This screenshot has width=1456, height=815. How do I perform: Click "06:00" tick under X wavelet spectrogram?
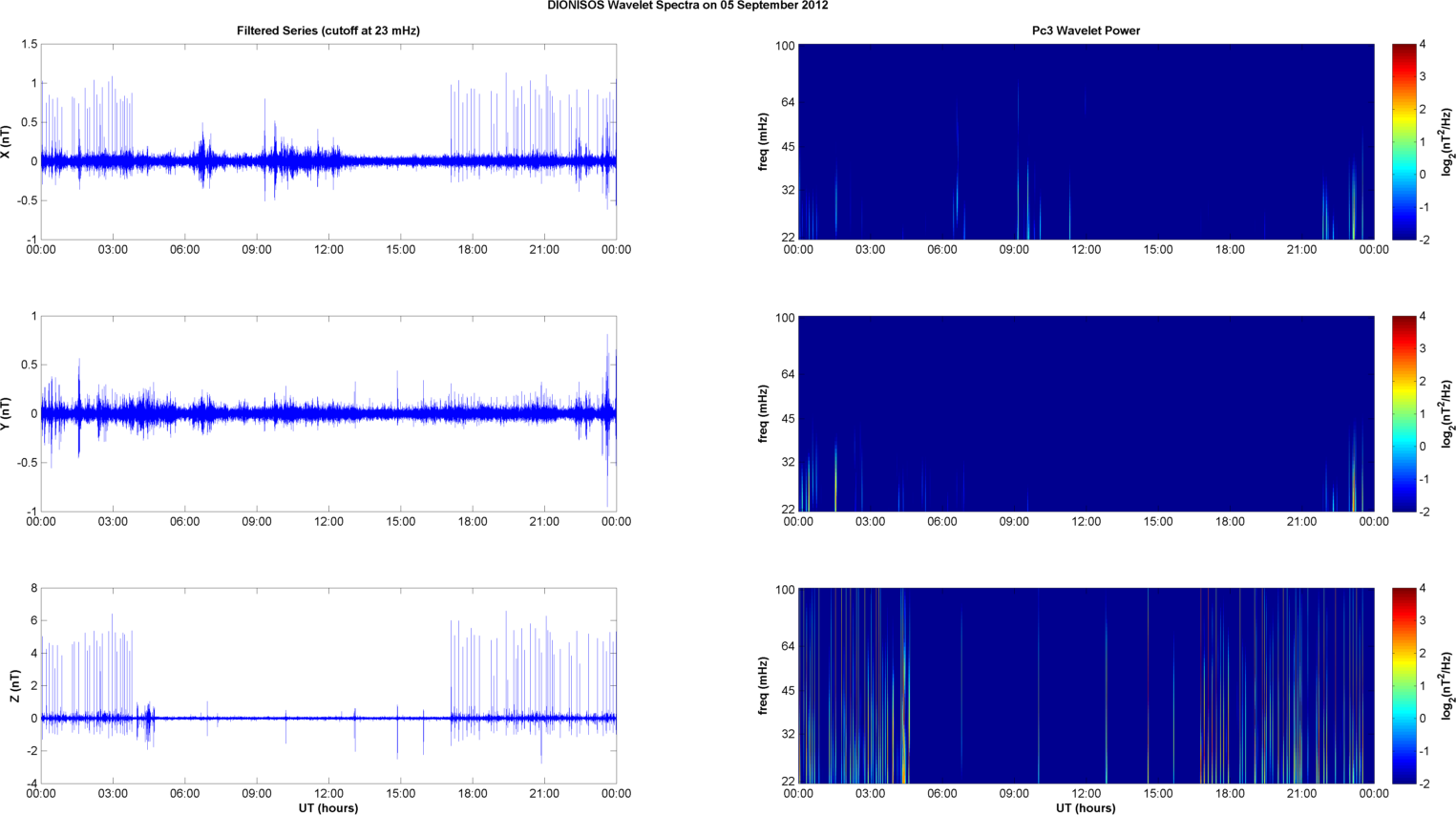click(x=942, y=250)
